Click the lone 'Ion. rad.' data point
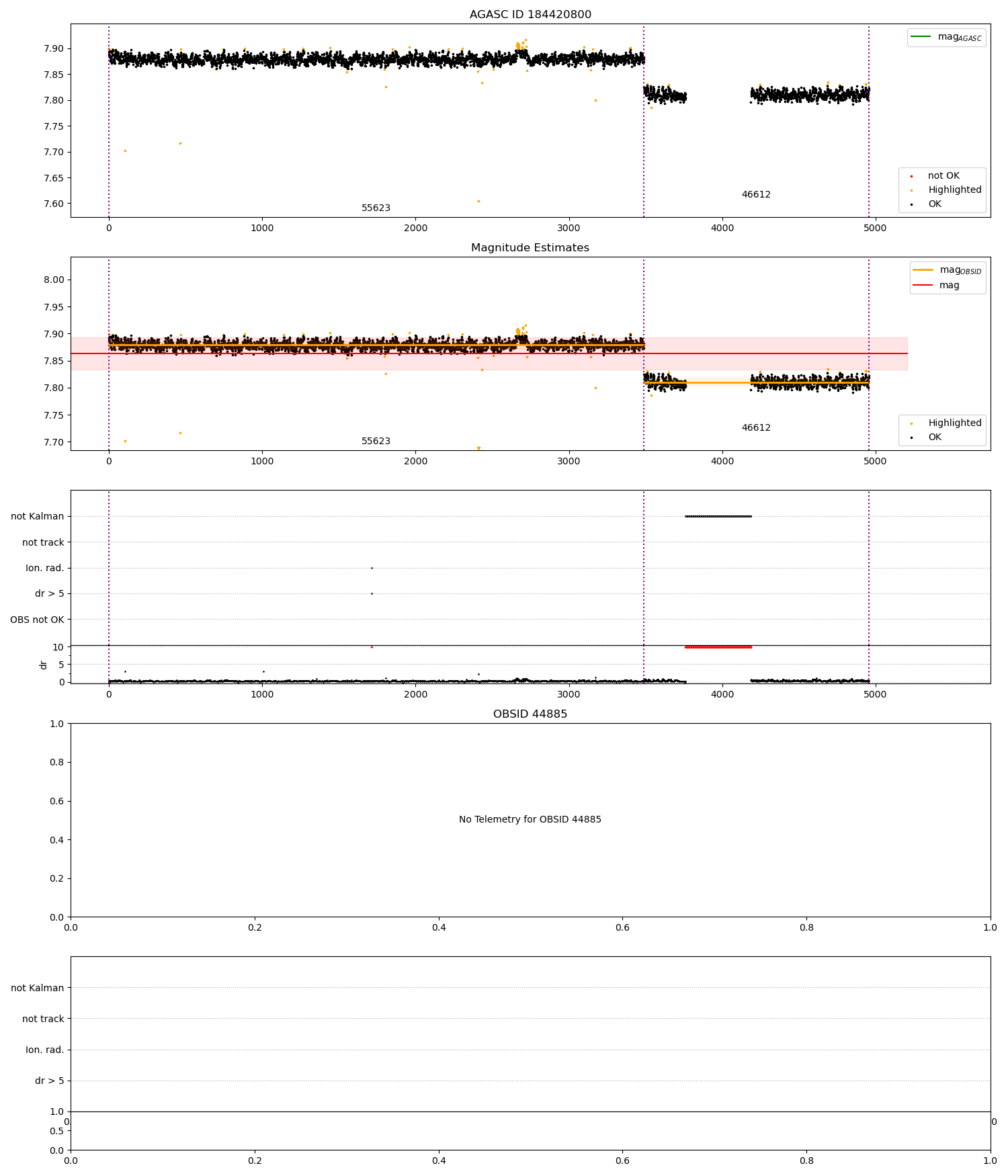 [x=372, y=568]
